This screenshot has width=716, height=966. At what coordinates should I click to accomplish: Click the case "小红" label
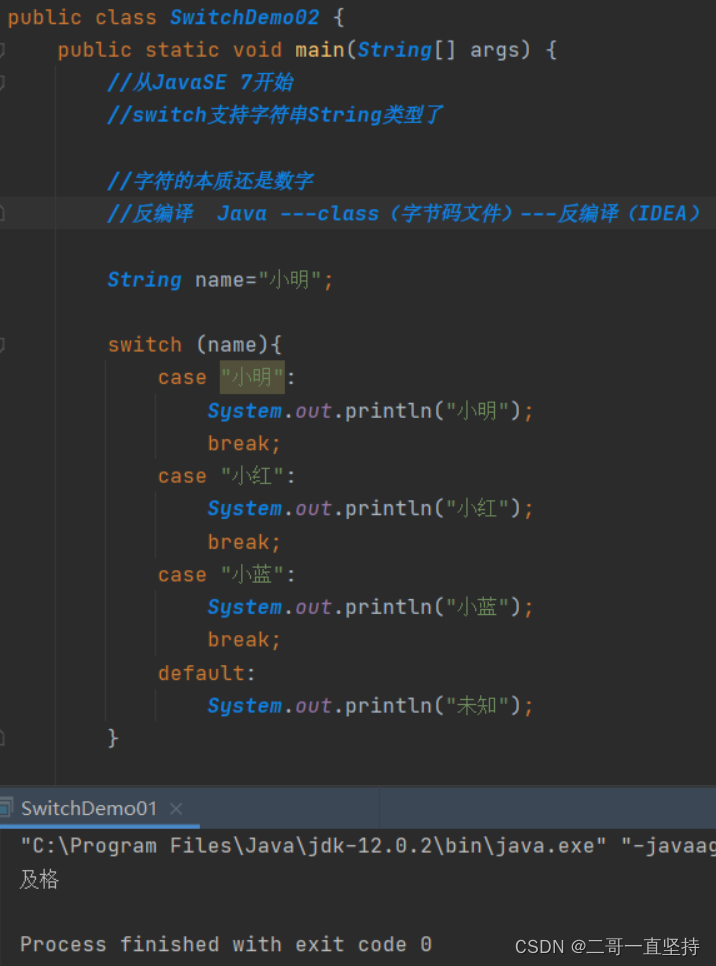227,476
